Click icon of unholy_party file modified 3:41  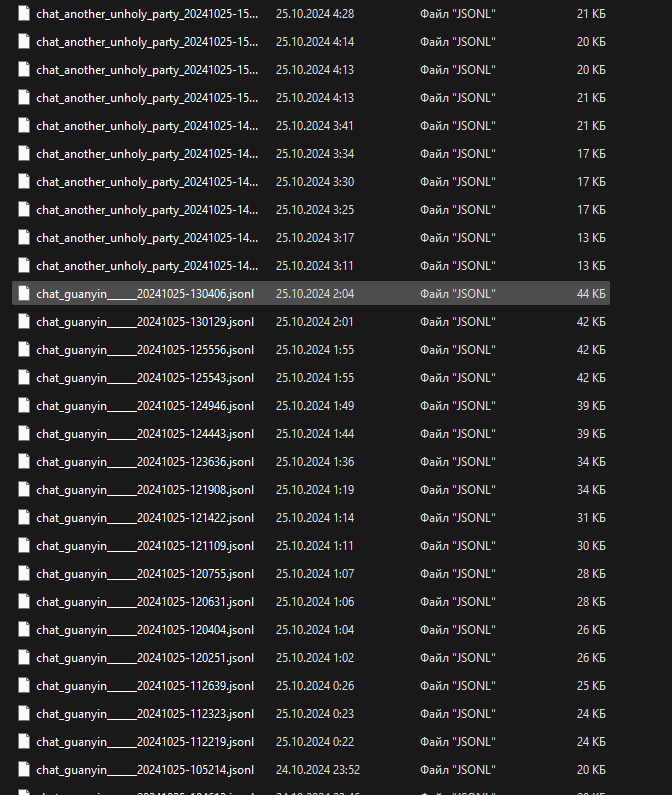(25, 126)
